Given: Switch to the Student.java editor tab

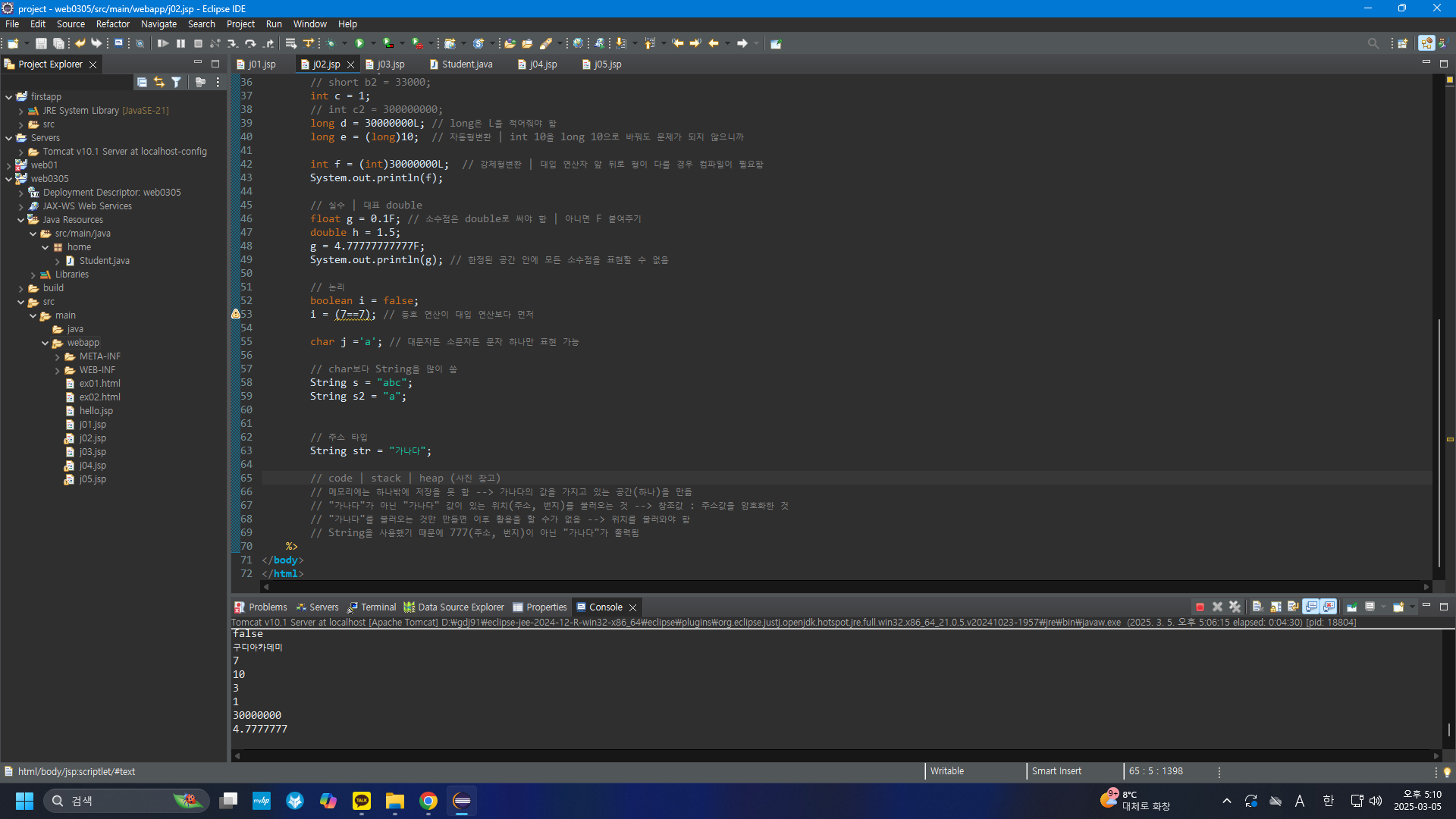Looking at the screenshot, I should coord(466,64).
